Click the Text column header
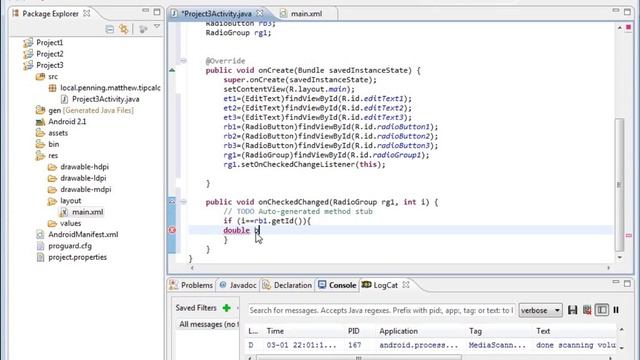Viewport: 640px width, 360px height. click(x=543, y=331)
